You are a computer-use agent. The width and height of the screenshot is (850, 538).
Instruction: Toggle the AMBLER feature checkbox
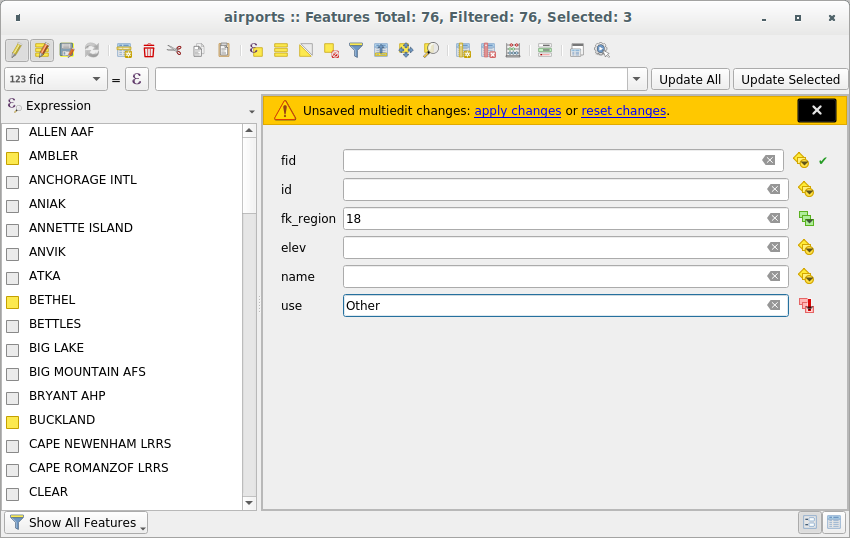click(x=13, y=157)
